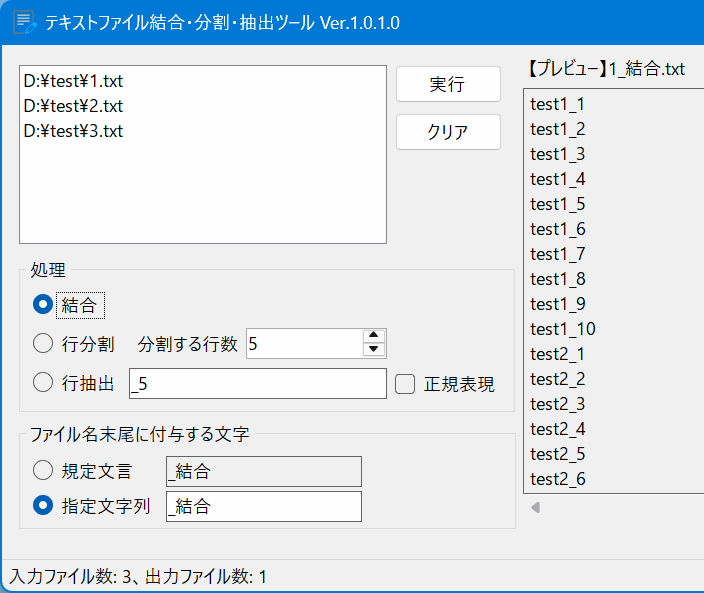Click preview line test1_4
704x593 pixels.
pos(558,179)
